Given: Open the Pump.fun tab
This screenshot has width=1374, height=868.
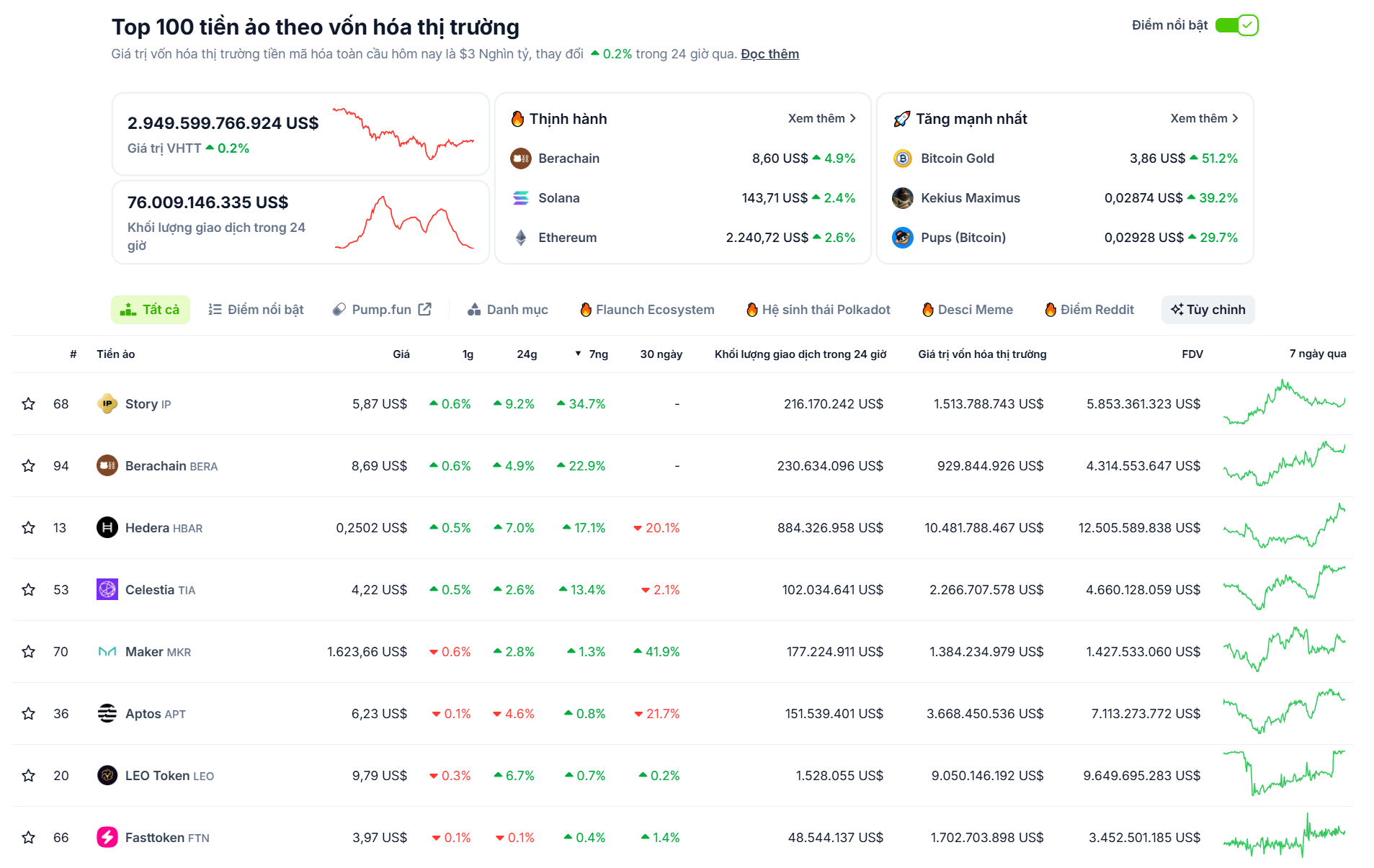Looking at the screenshot, I should tap(382, 310).
